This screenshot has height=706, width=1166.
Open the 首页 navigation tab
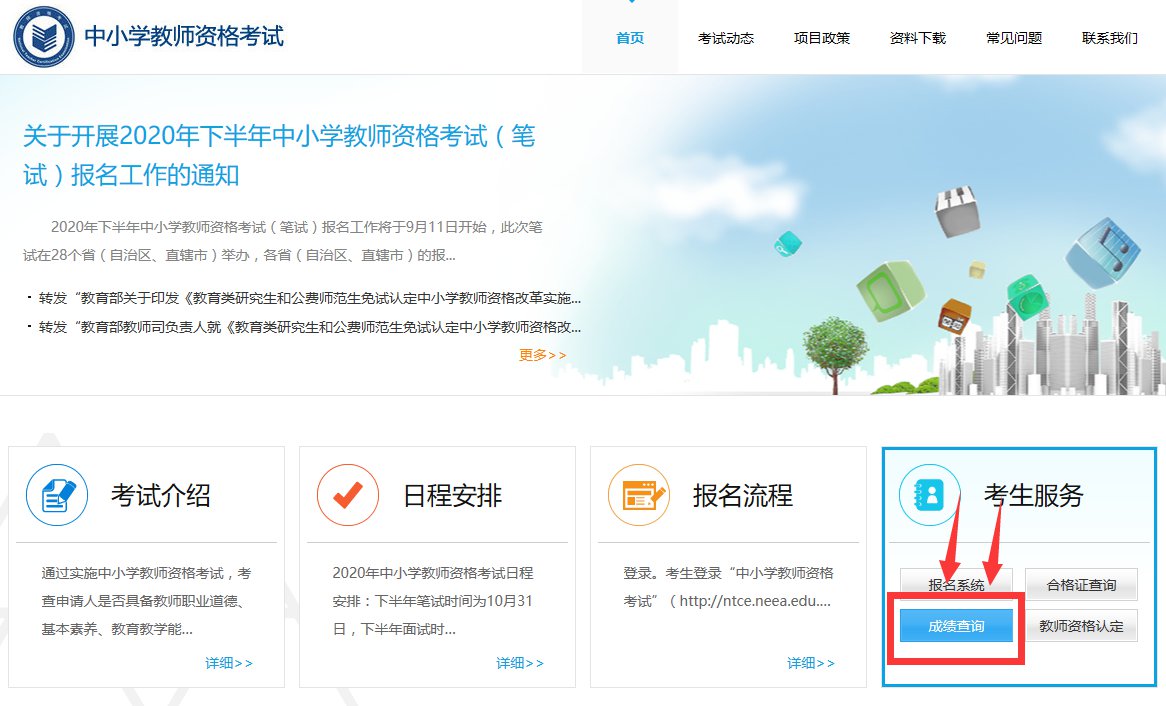point(630,38)
